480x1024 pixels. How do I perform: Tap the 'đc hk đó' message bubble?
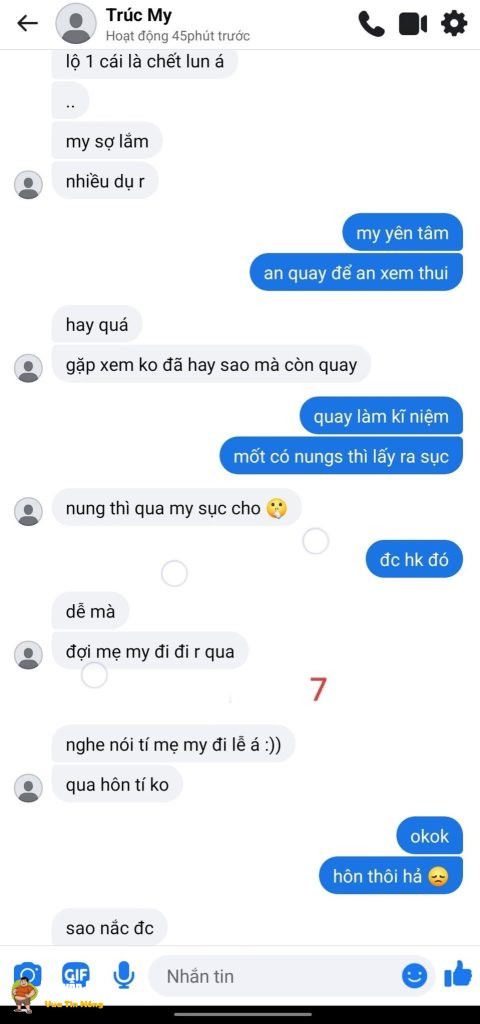(x=414, y=560)
